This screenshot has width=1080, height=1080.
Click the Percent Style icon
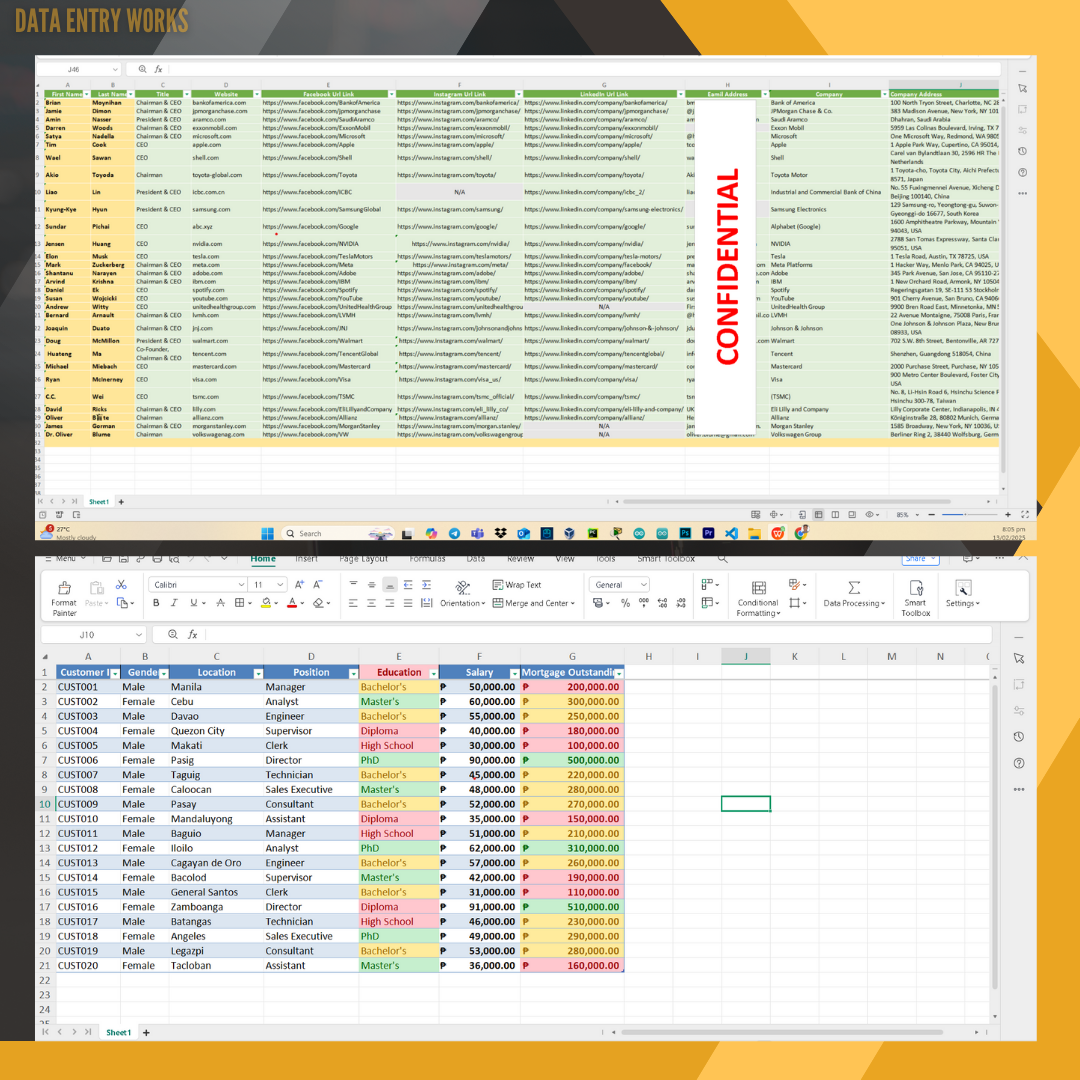click(x=625, y=603)
